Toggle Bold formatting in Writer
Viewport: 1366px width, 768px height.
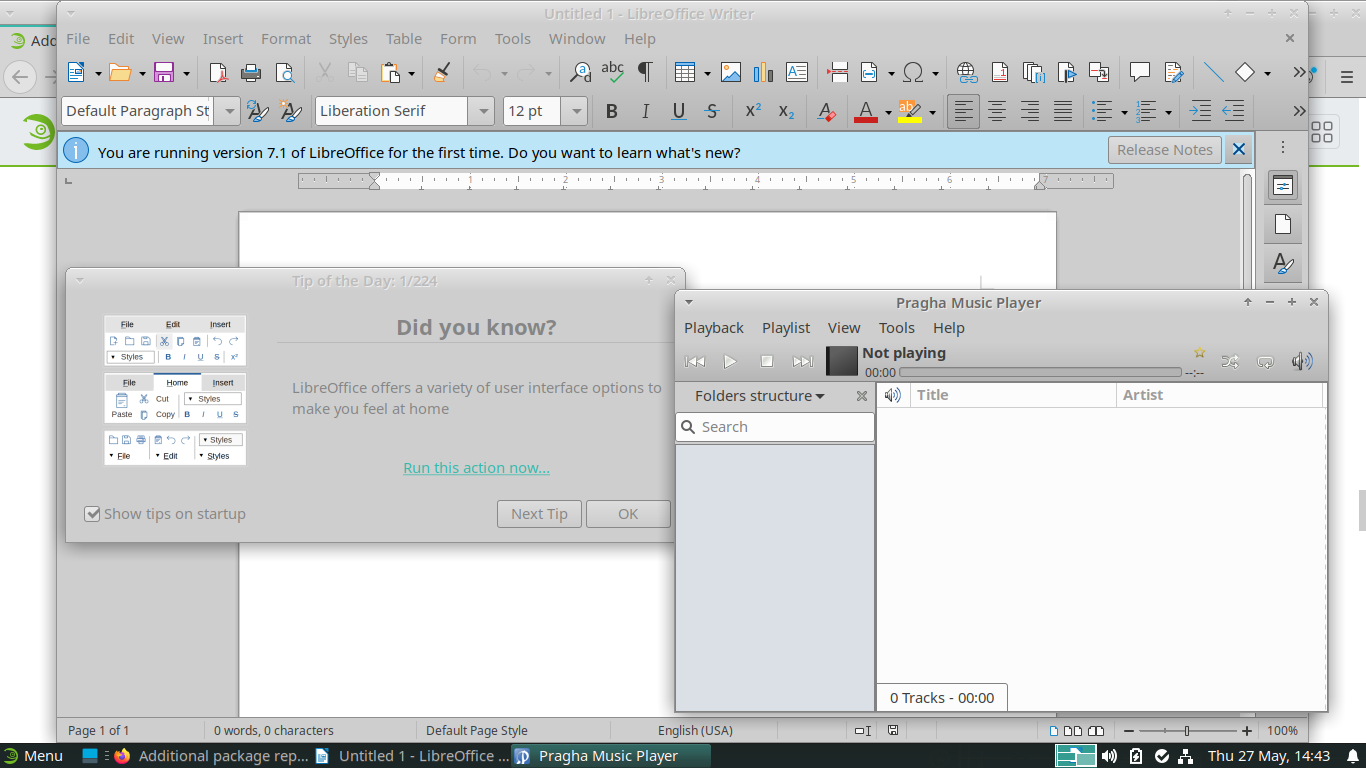[612, 111]
